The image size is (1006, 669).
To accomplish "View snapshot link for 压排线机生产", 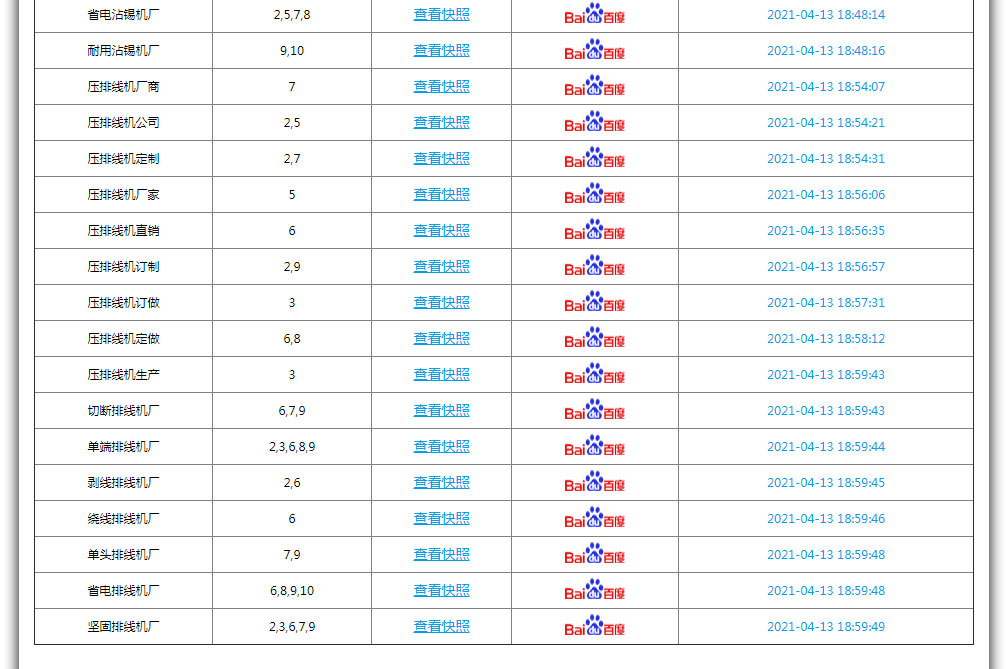I will point(441,374).
